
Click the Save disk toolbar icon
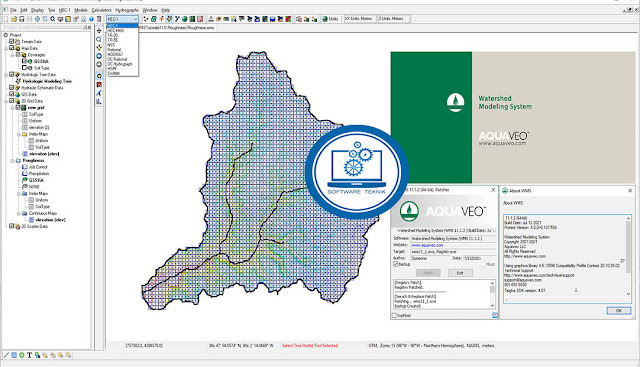coord(22,19)
